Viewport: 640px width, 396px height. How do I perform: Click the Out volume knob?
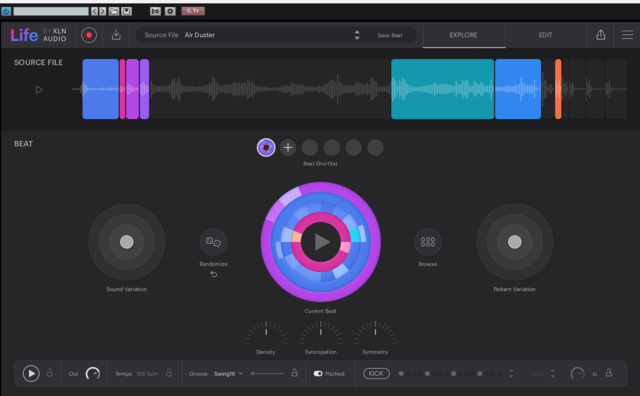coord(93,374)
